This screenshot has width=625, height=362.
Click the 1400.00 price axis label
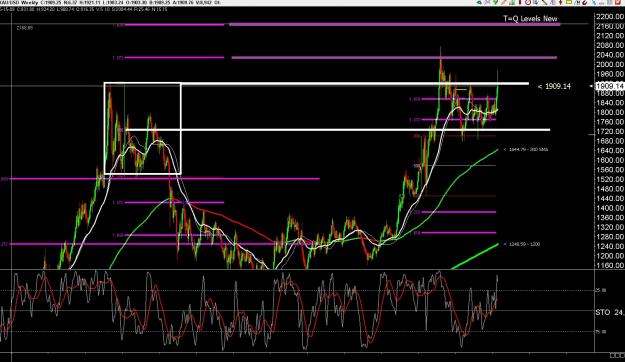click(610, 208)
